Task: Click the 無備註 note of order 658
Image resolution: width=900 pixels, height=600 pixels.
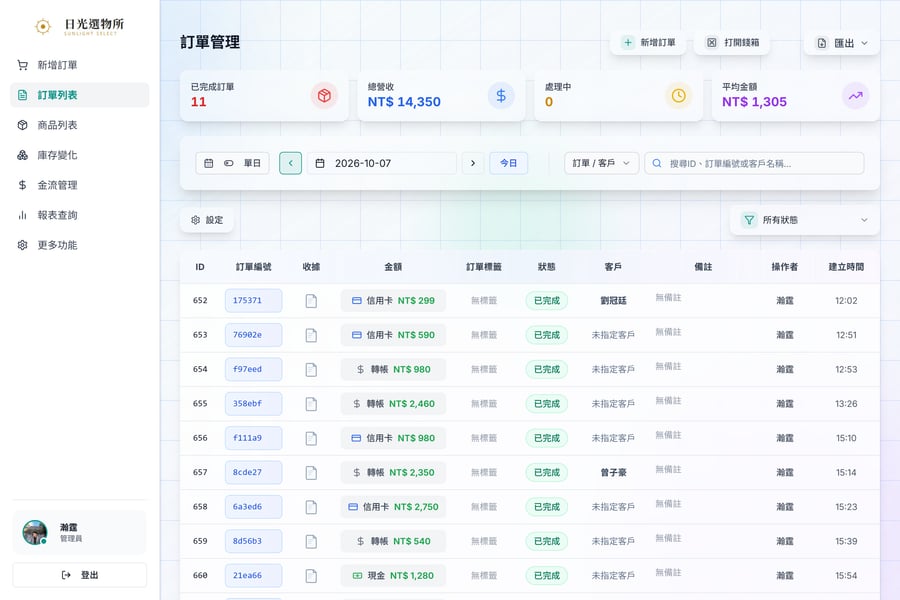Action: tap(668, 504)
